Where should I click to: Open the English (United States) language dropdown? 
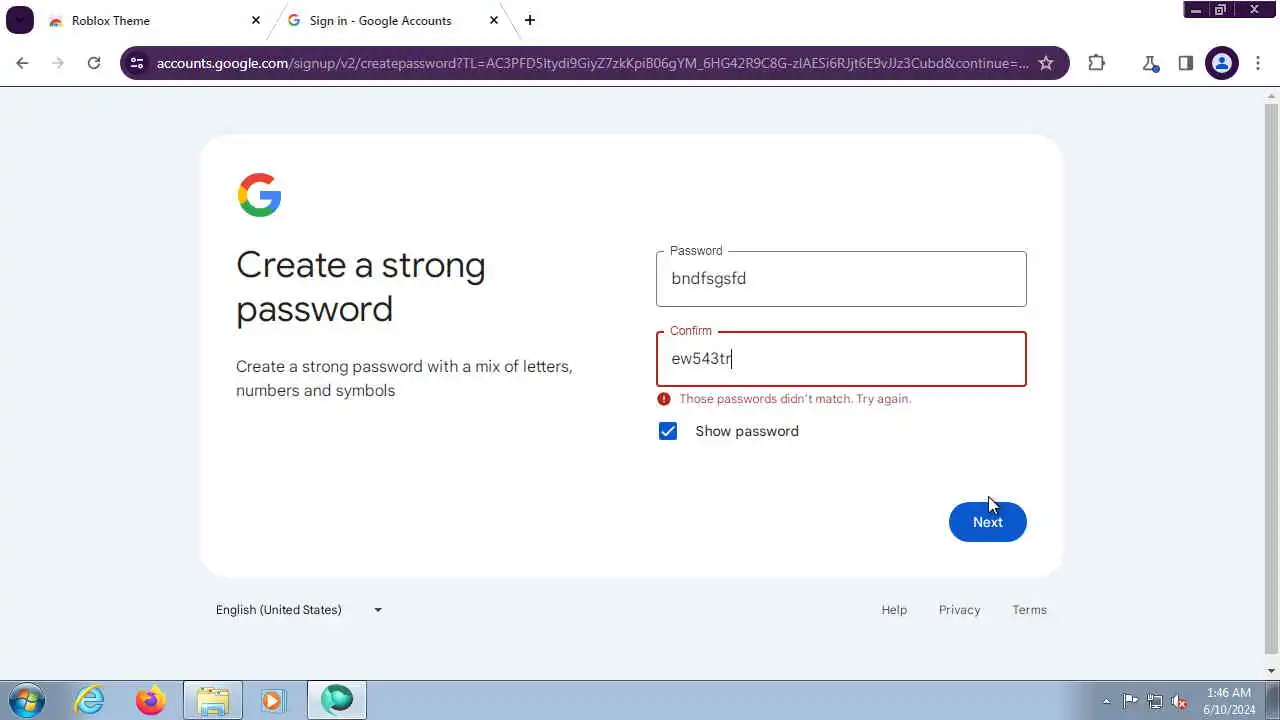pyautogui.click(x=299, y=610)
